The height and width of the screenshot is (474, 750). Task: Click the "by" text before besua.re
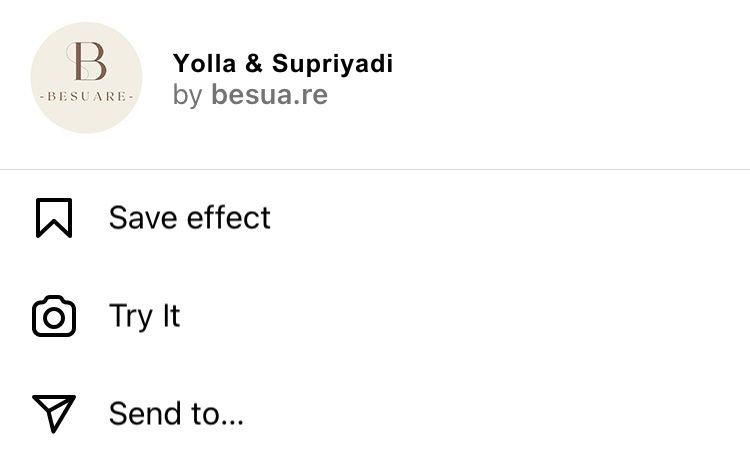188,95
